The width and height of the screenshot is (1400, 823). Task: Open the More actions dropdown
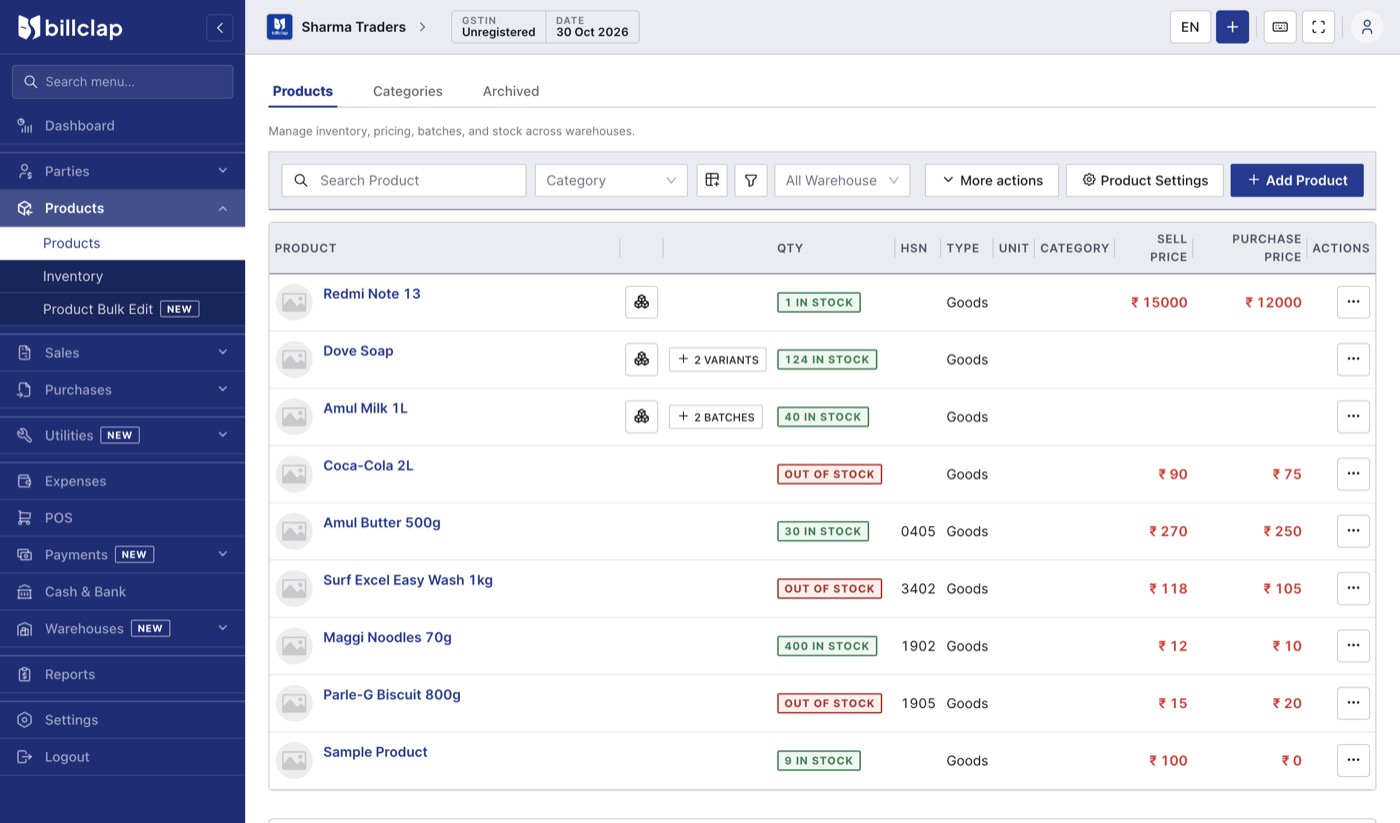(x=992, y=180)
